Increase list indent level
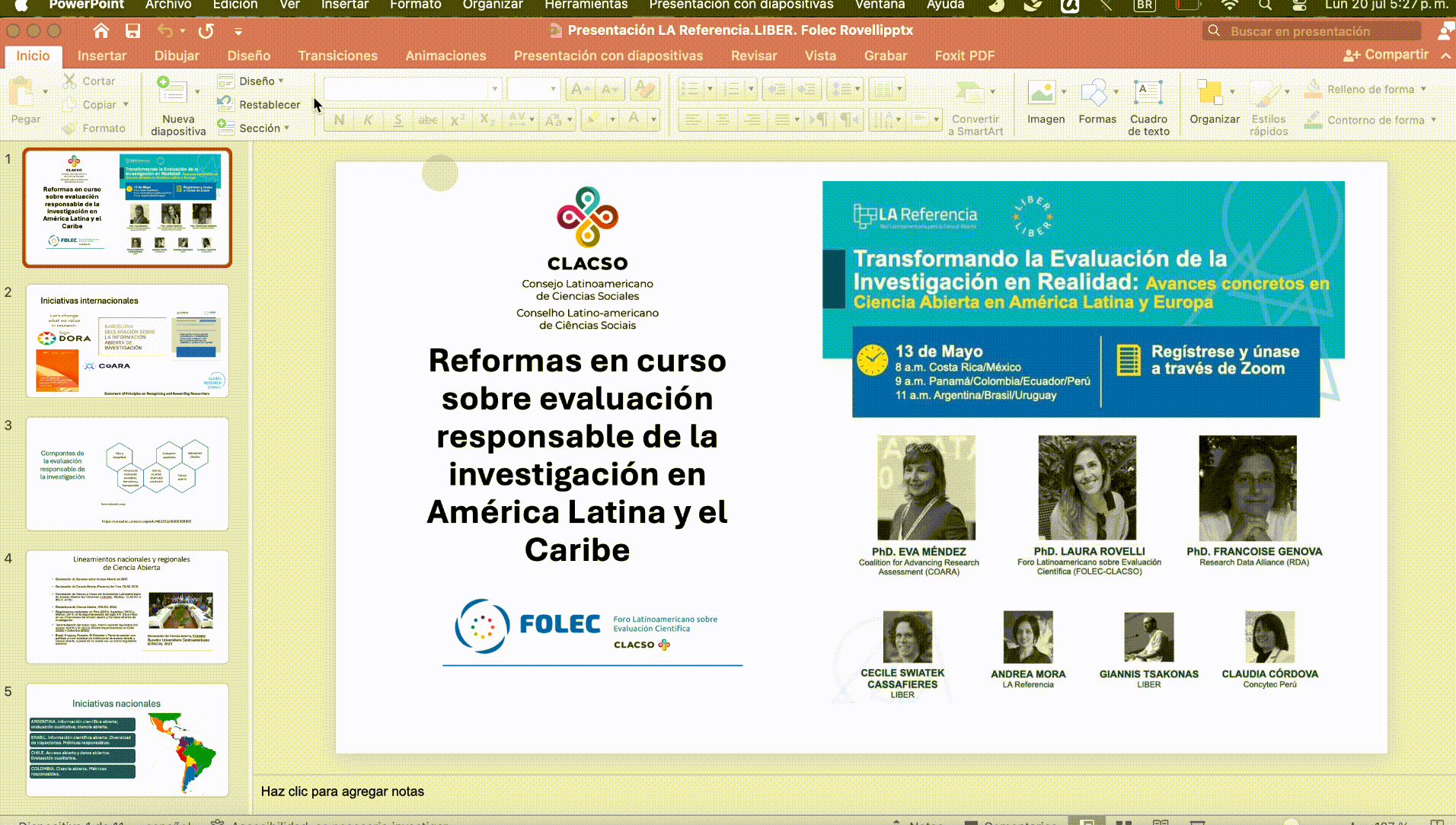1456x825 pixels. point(807,89)
